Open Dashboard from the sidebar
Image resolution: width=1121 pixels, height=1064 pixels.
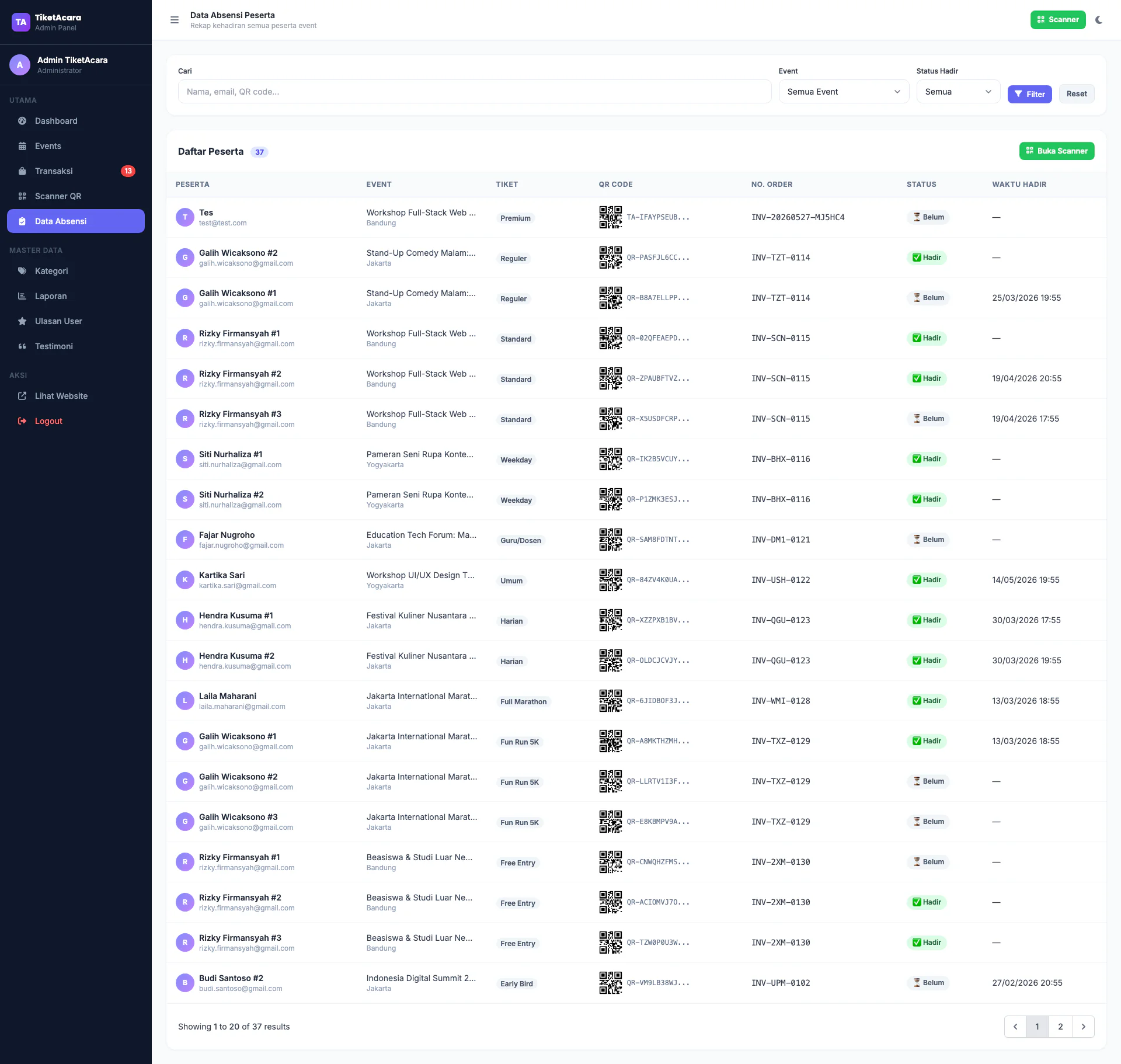(x=76, y=121)
